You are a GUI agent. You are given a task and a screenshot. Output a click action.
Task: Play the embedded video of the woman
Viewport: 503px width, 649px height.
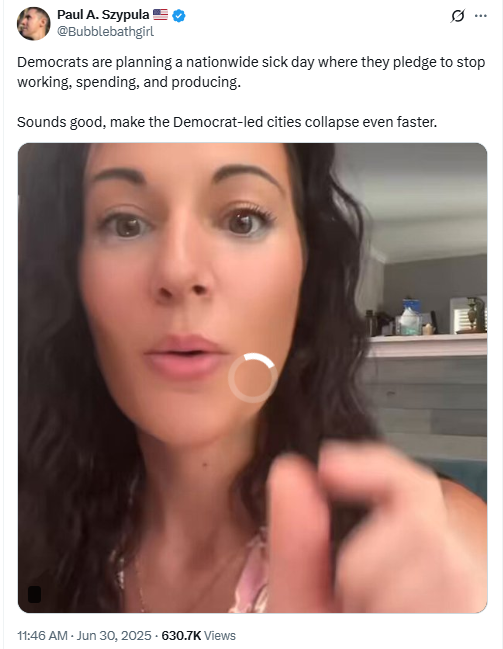tap(253, 377)
